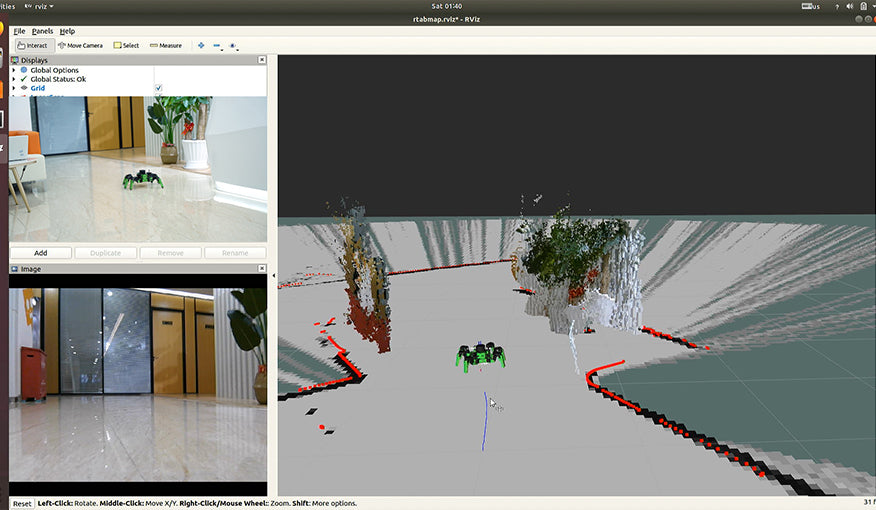This screenshot has height=510, width=876.
Task: Expand the Global Options tree item
Action: pos(14,70)
